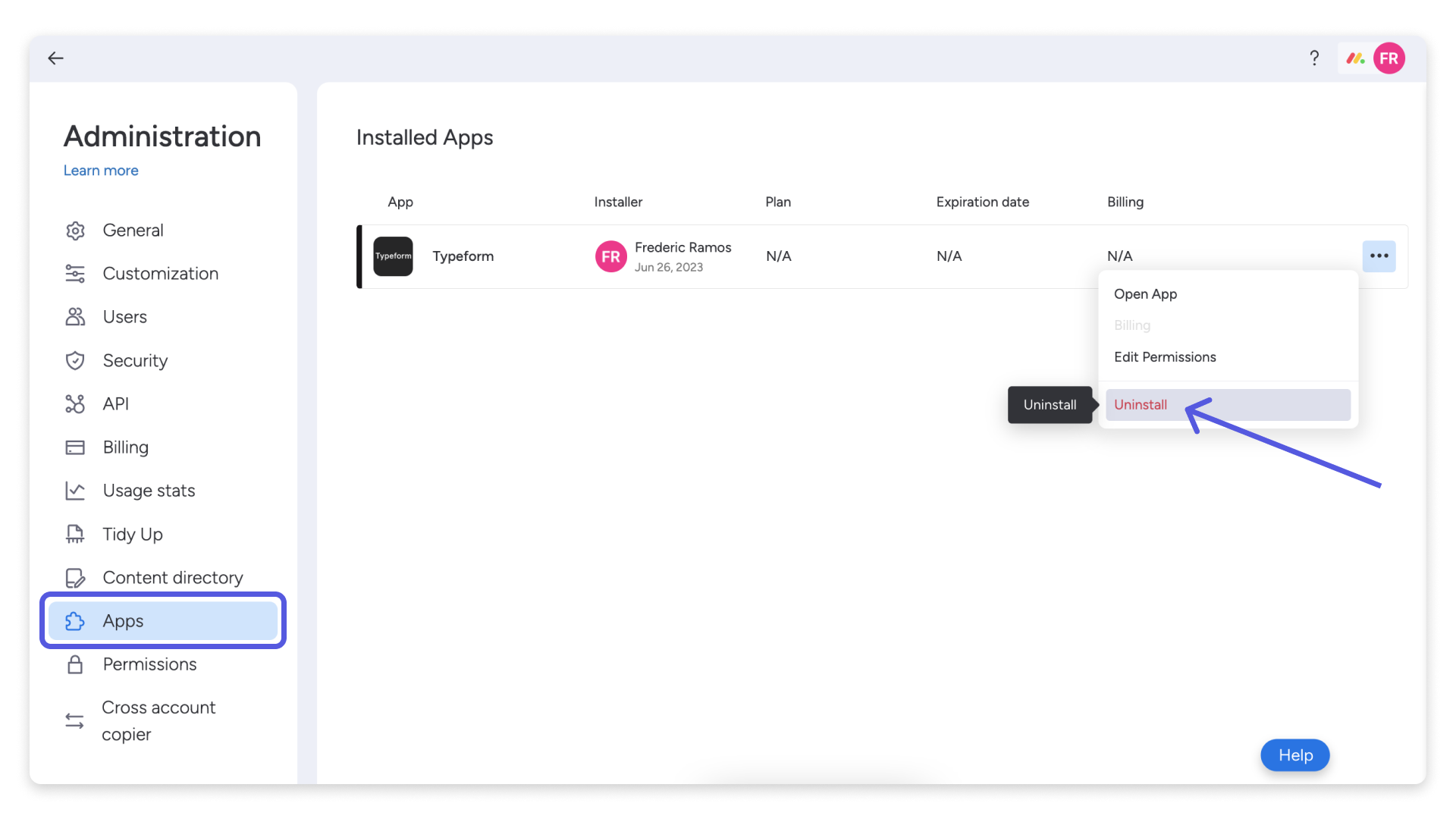Click the Typeform app logo
The height and width of the screenshot is (819, 1456).
[393, 256]
